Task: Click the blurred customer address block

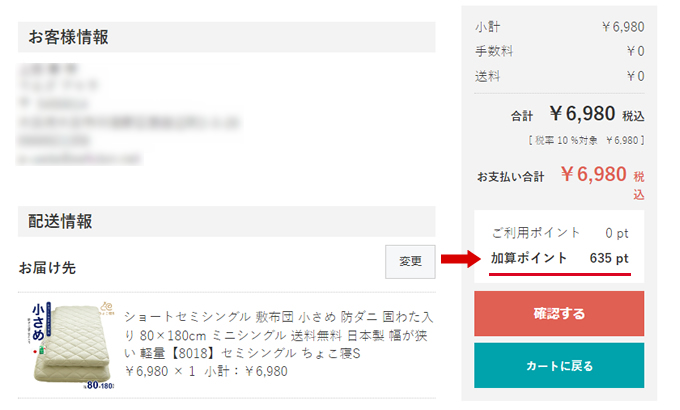Action: point(128,114)
